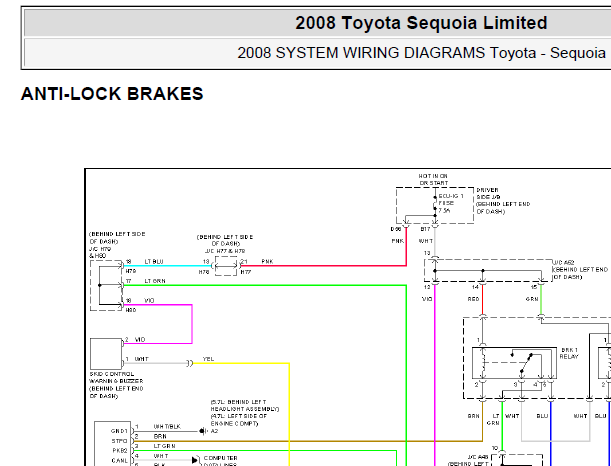Screen dimensions: 611x466
Task: Select the 'ANTI-LOCK BRAKES' section title
Action: point(112,94)
